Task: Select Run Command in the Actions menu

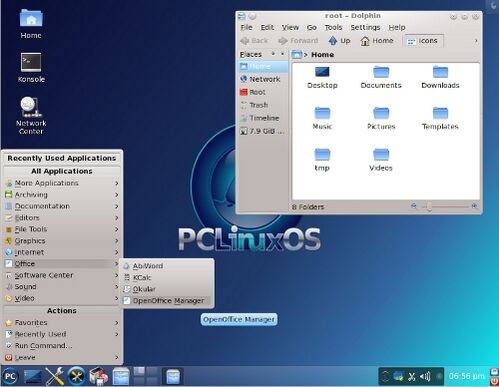Action: pyautogui.click(x=62, y=346)
